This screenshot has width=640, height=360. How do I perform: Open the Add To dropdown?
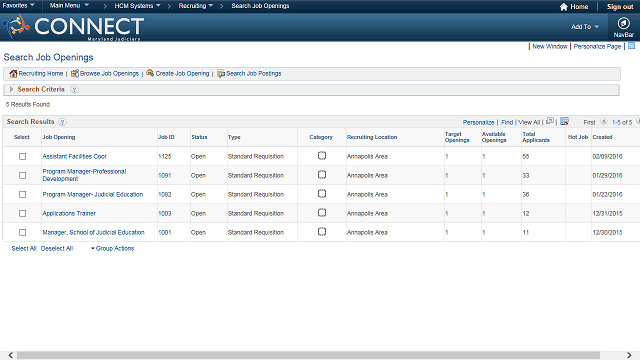click(585, 27)
